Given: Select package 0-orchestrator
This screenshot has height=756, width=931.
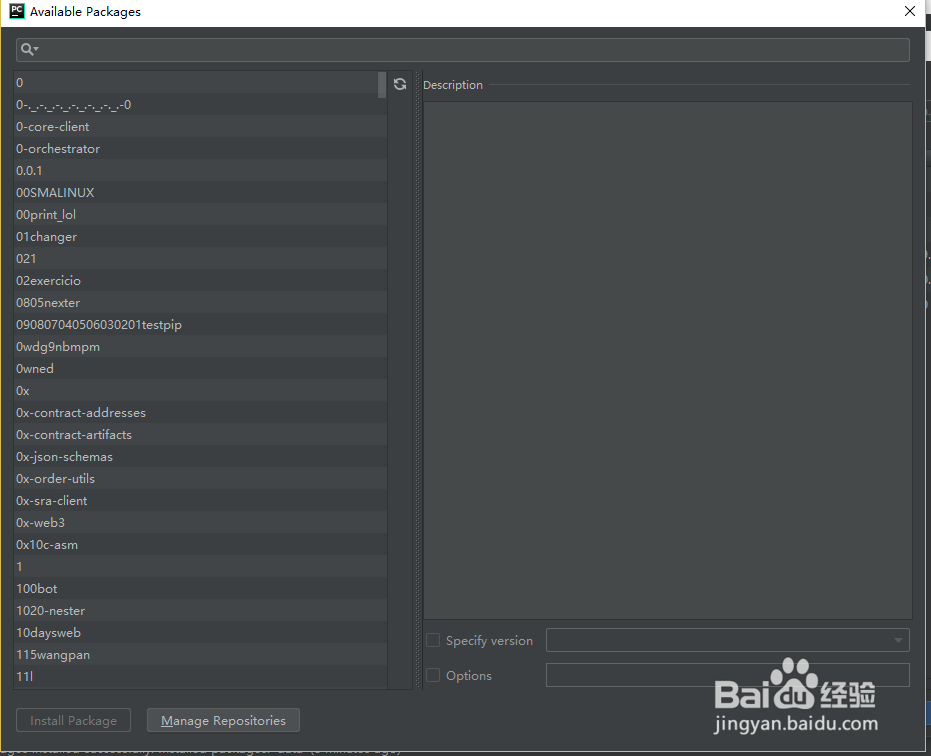Looking at the screenshot, I should click(x=200, y=148).
